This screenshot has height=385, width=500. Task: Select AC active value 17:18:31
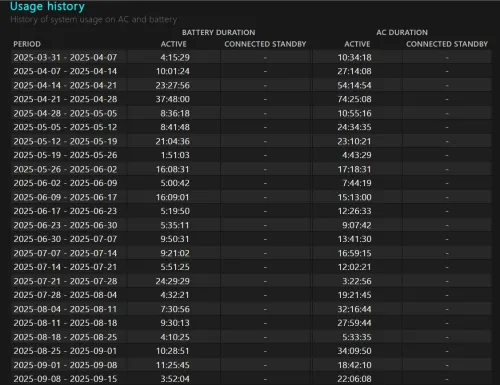click(354, 169)
